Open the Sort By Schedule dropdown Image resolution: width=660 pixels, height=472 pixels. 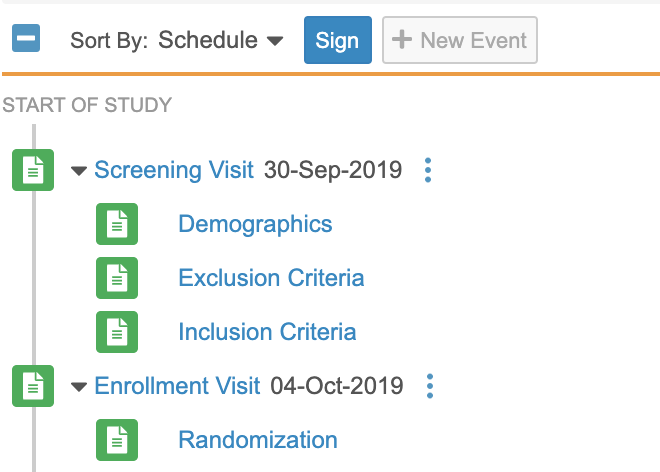pos(221,41)
